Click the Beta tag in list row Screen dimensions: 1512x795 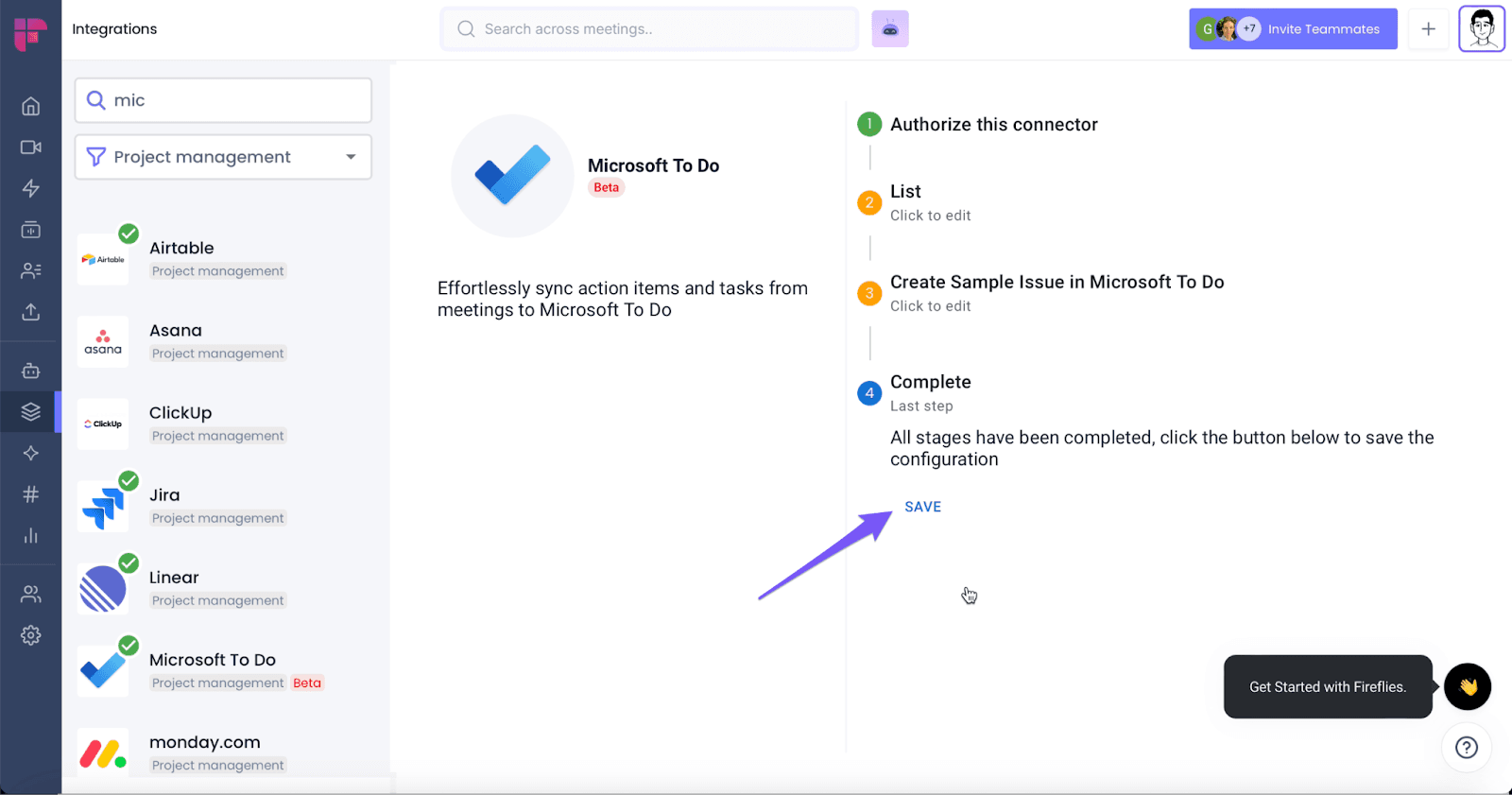pyautogui.click(x=307, y=683)
